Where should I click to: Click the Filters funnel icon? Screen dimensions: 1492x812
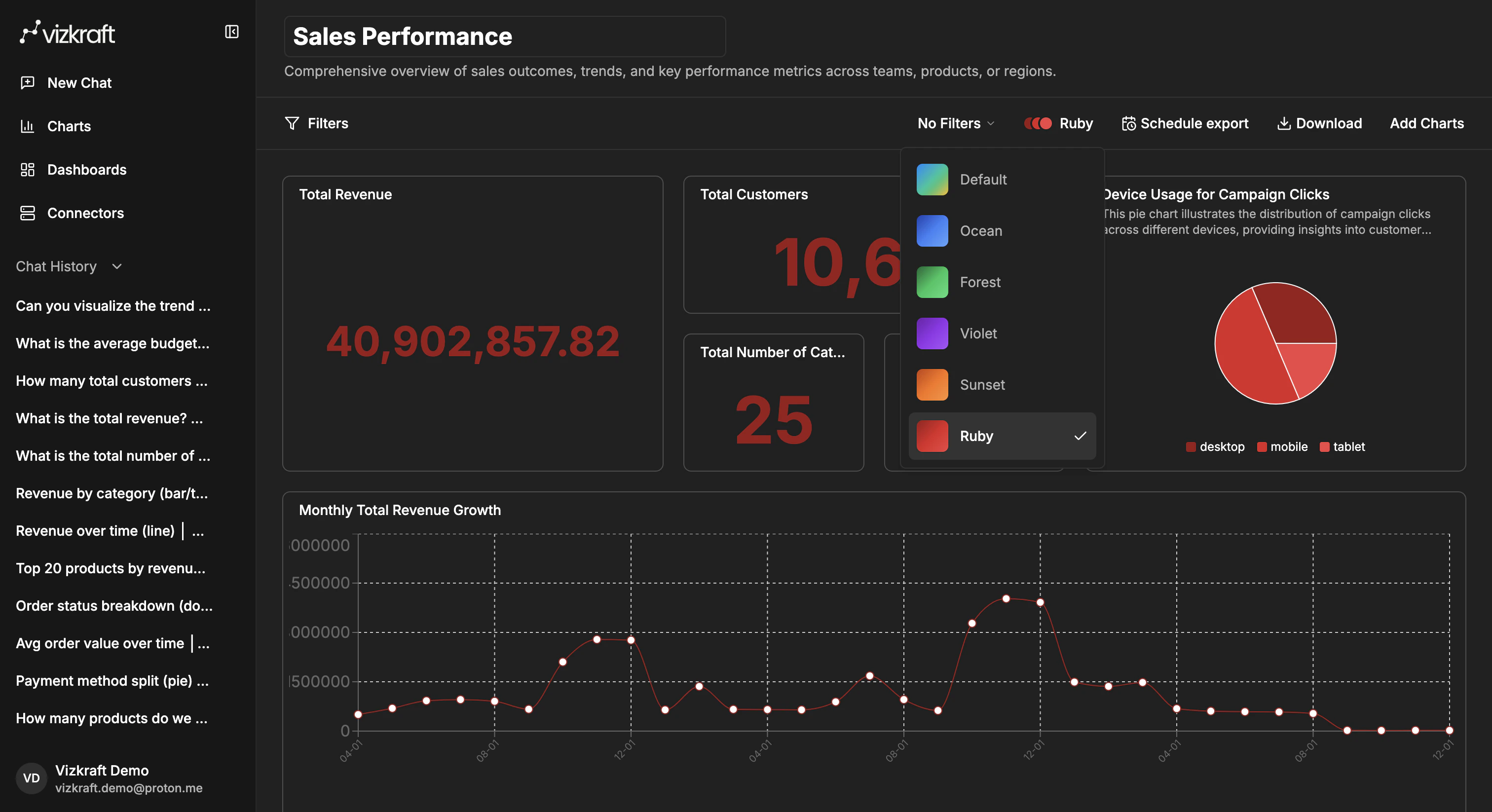point(292,123)
